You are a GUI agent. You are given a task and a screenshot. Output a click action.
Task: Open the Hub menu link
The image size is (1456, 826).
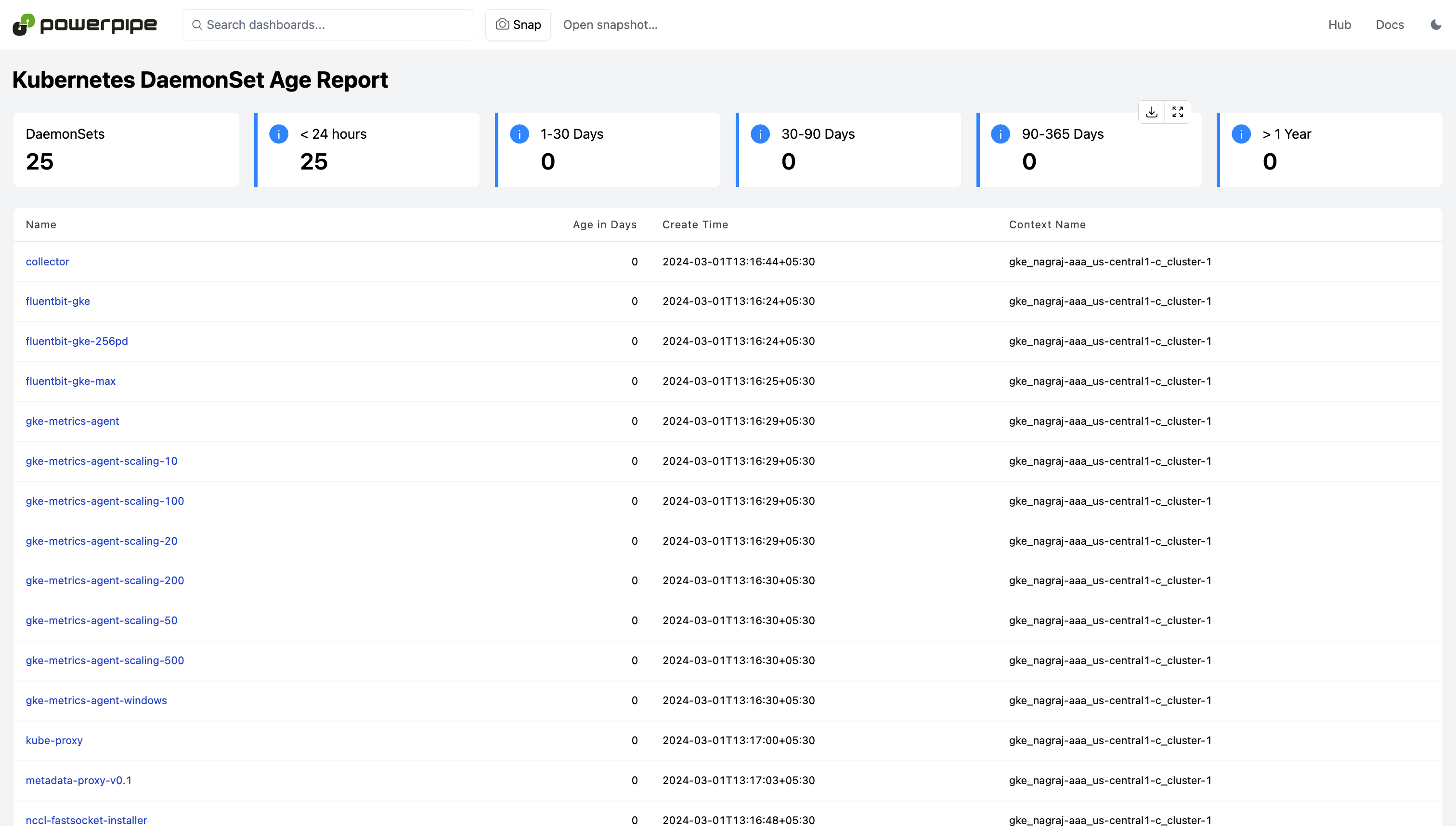point(1339,25)
